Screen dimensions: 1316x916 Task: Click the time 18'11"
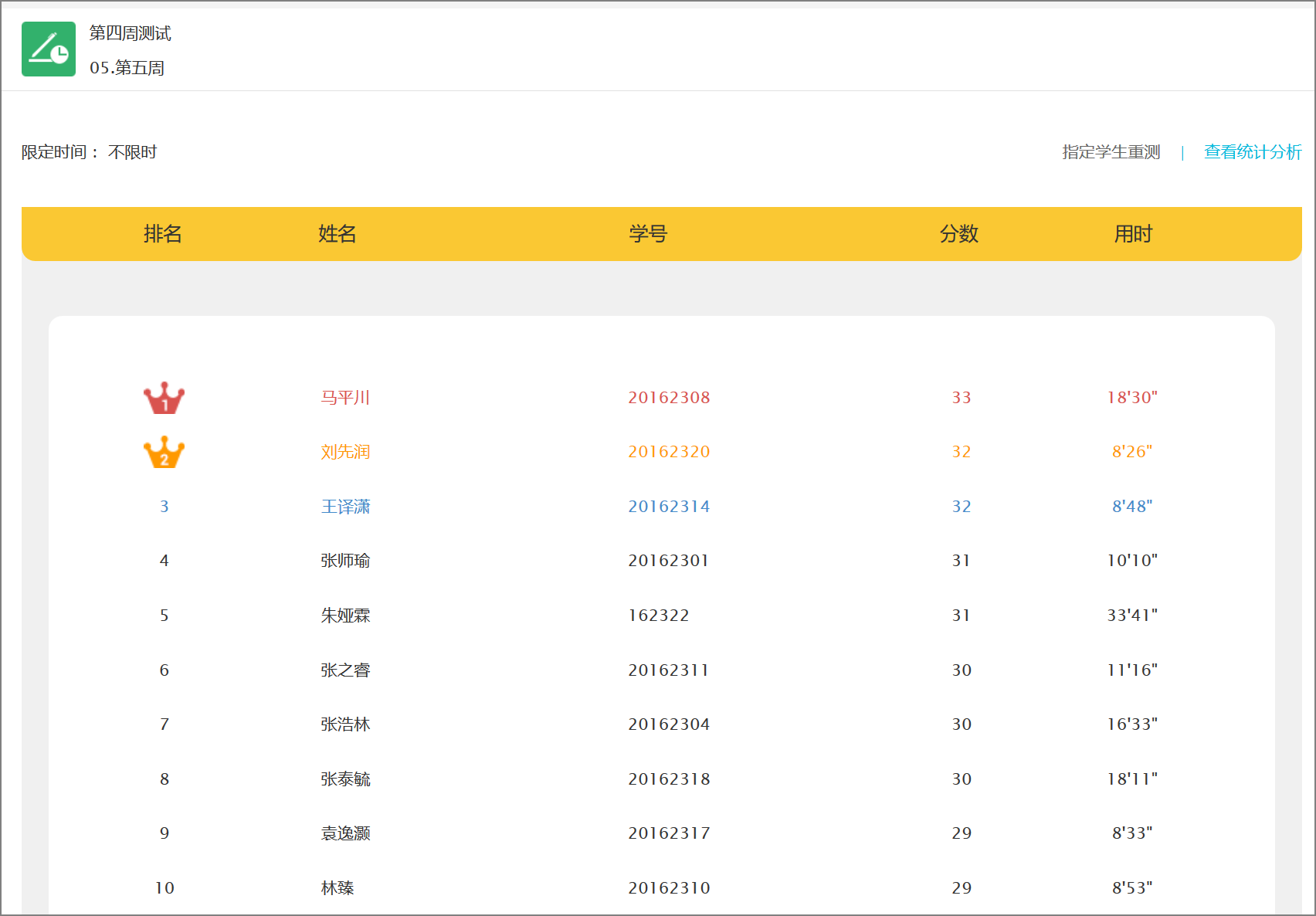point(1132,779)
